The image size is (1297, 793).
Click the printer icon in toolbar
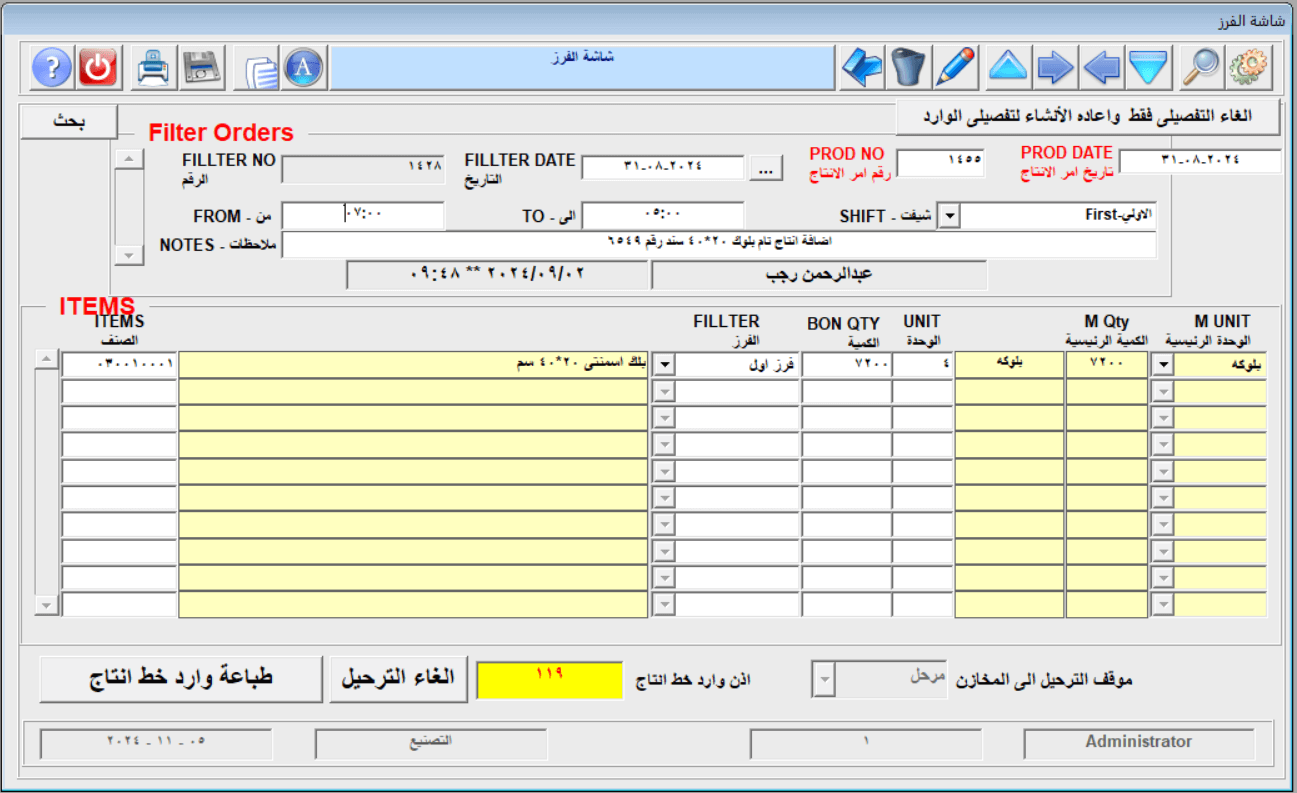(x=155, y=68)
